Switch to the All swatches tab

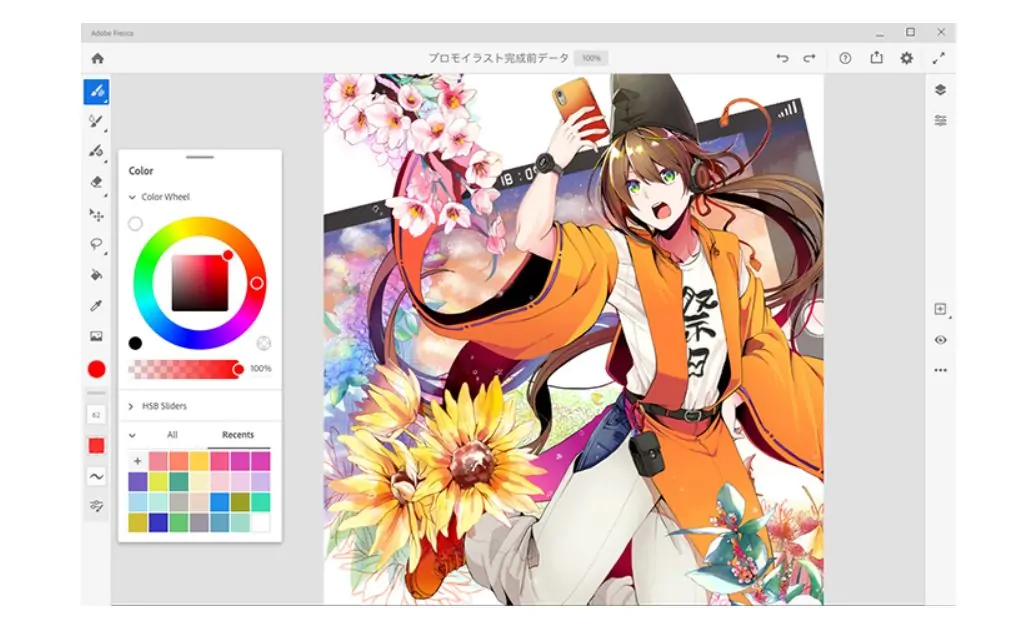tap(172, 435)
